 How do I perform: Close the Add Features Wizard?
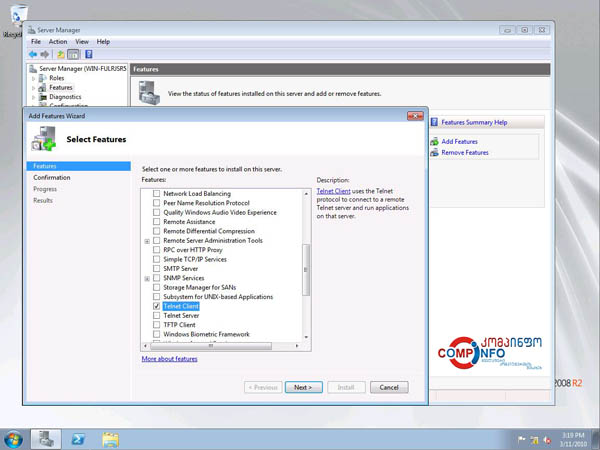click(x=415, y=116)
